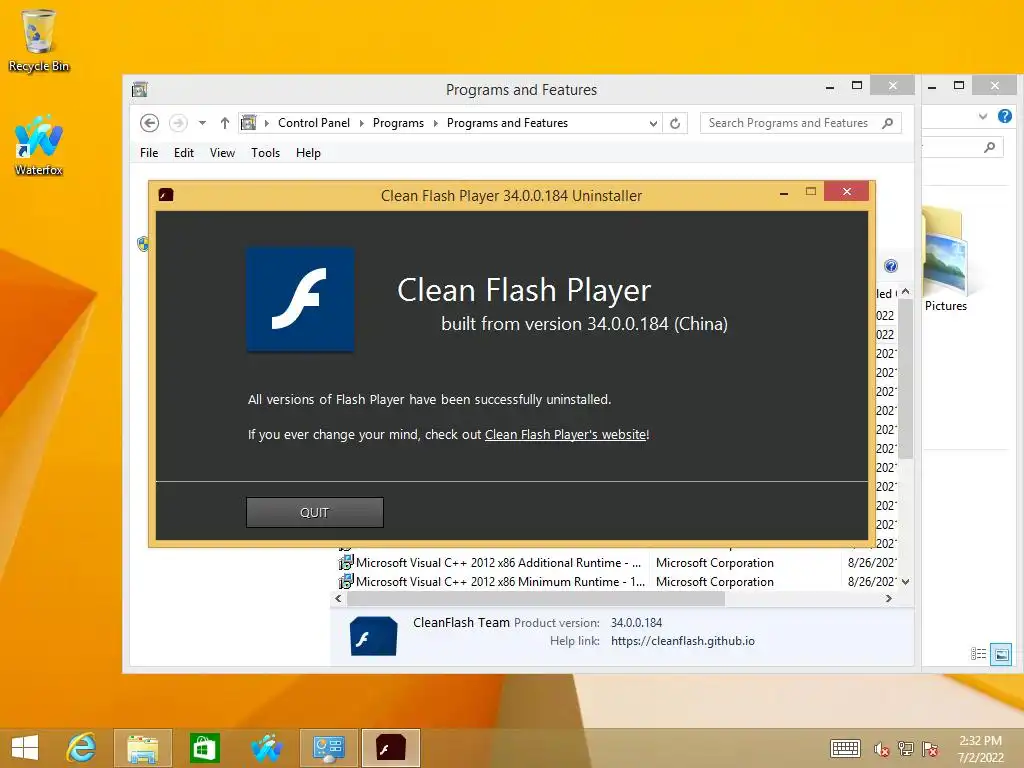Refresh the Programs and Features list
The height and width of the screenshot is (768, 1024).
(675, 123)
